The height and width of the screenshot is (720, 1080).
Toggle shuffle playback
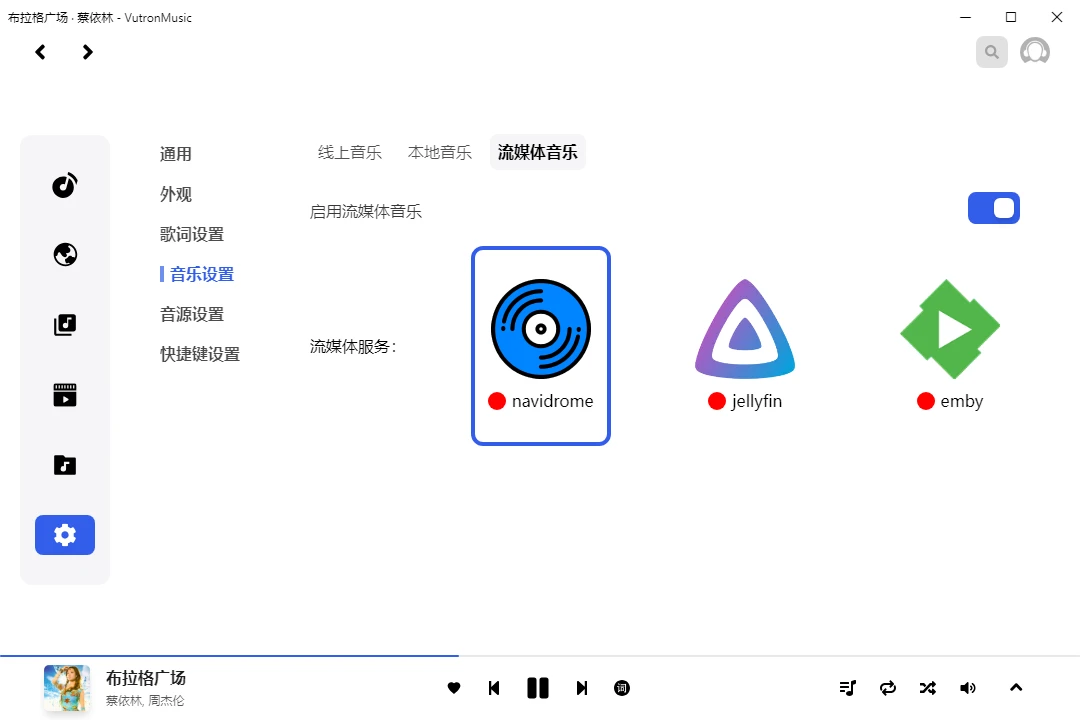click(928, 688)
